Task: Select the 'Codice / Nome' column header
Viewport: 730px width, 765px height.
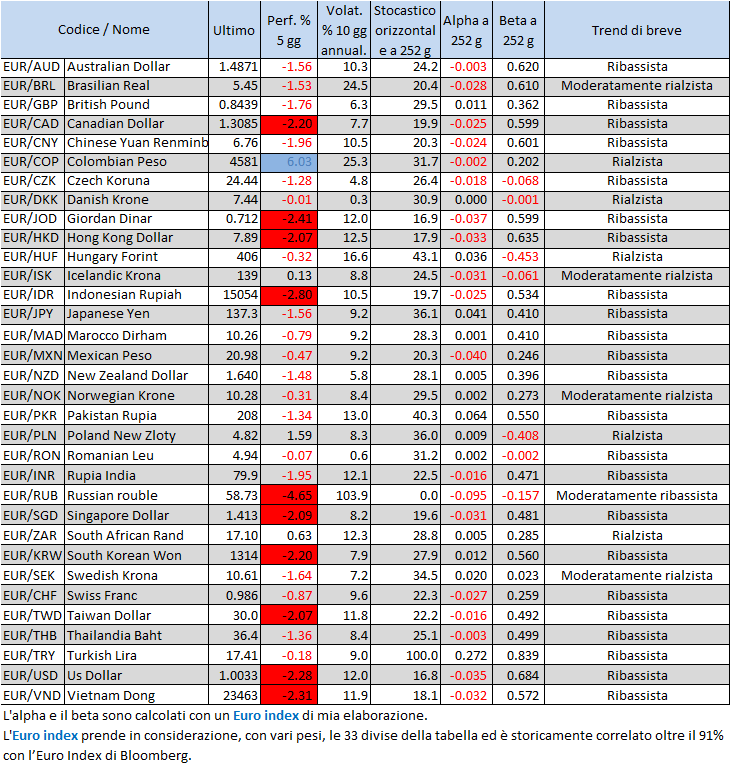Action: pos(104,29)
